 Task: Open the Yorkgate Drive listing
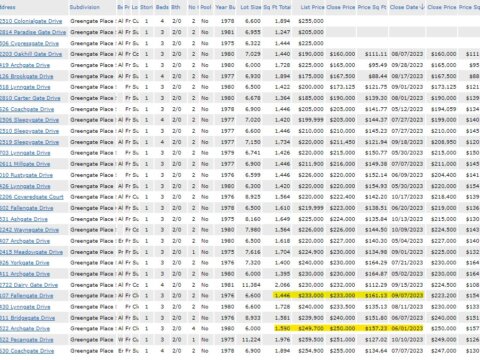click(x=25, y=263)
